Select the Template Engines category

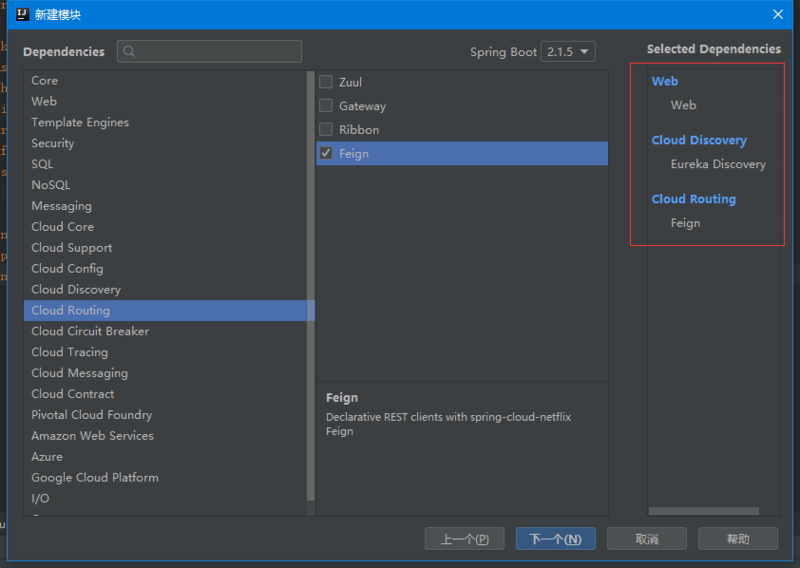80,122
